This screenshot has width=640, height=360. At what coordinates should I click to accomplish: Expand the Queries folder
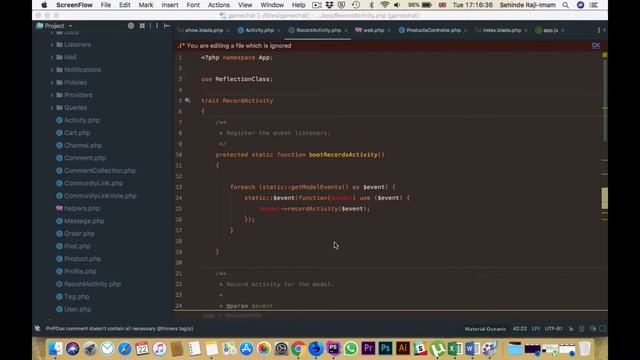coord(52,108)
